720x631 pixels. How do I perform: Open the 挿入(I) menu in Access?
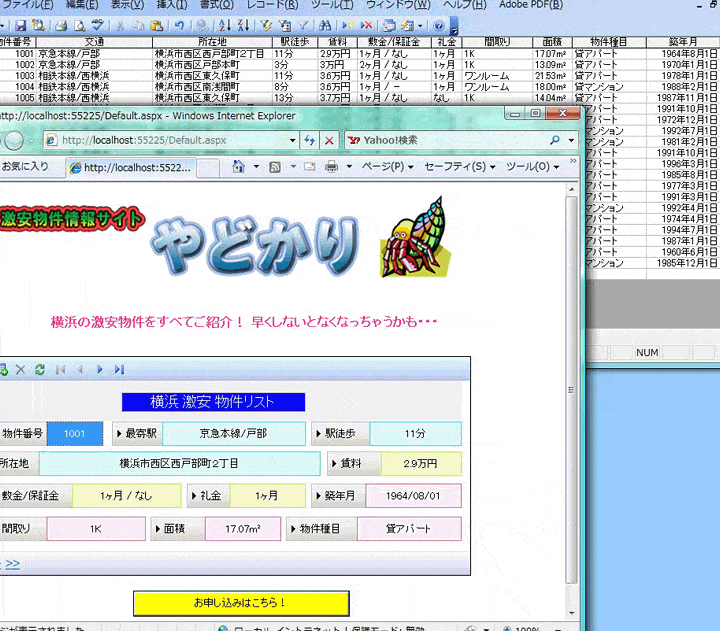pyautogui.click(x=172, y=5)
